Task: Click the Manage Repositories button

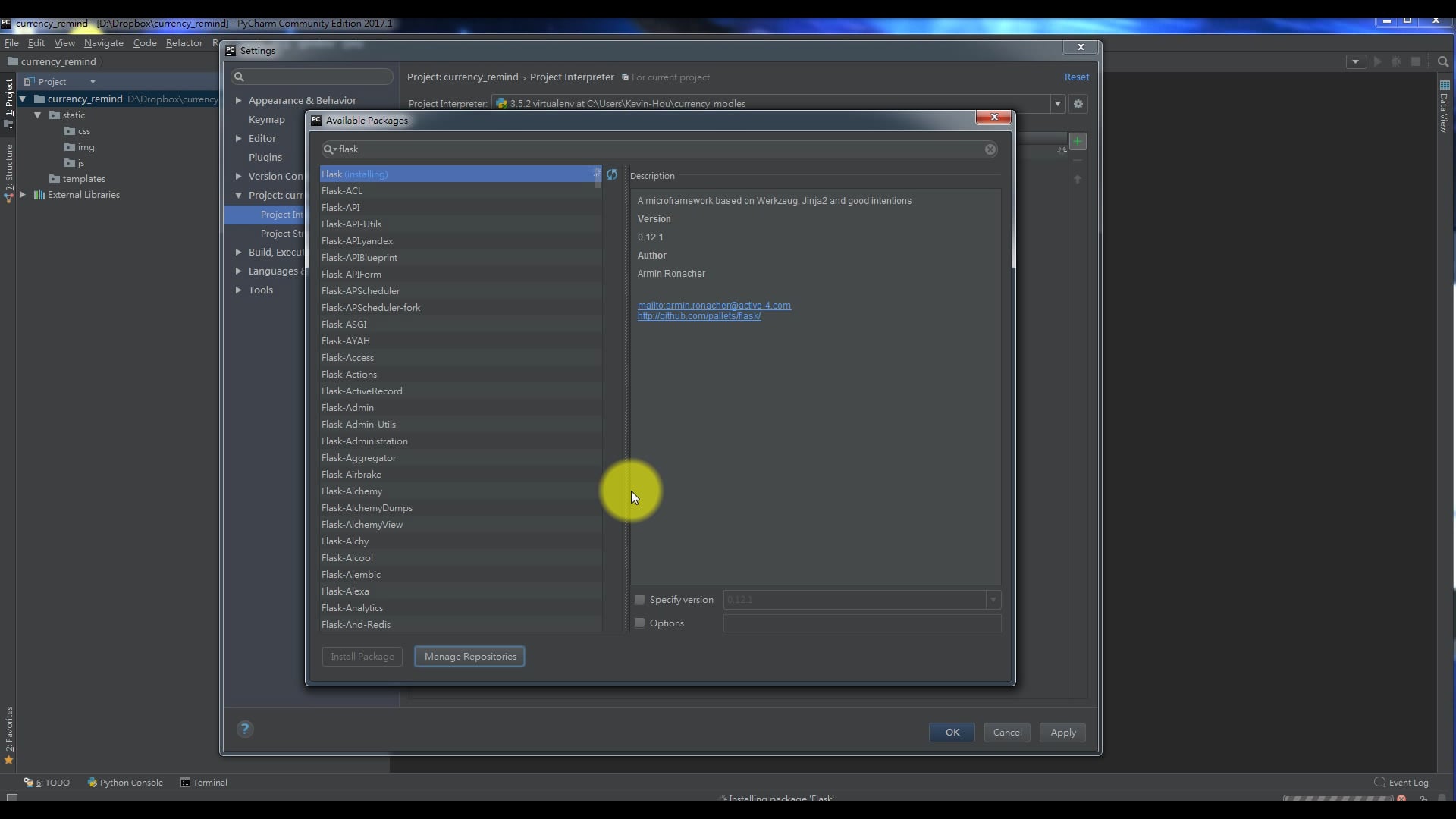Action: pyautogui.click(x=469, y=657)
